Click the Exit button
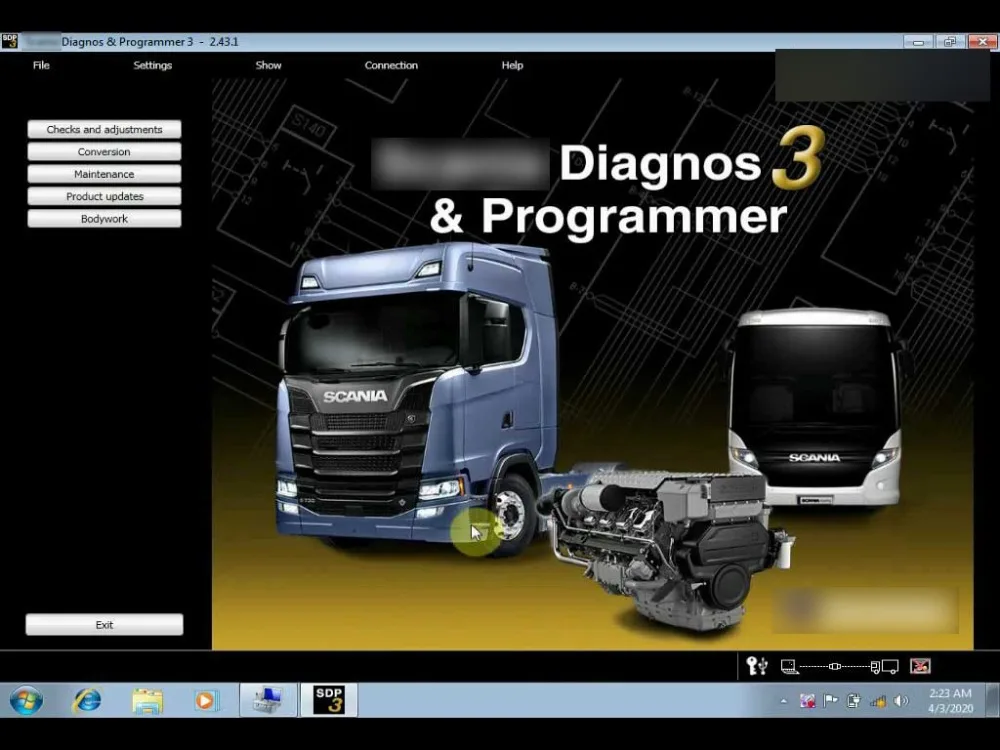This screenshot has width=1000, height=750. (105, 625)
